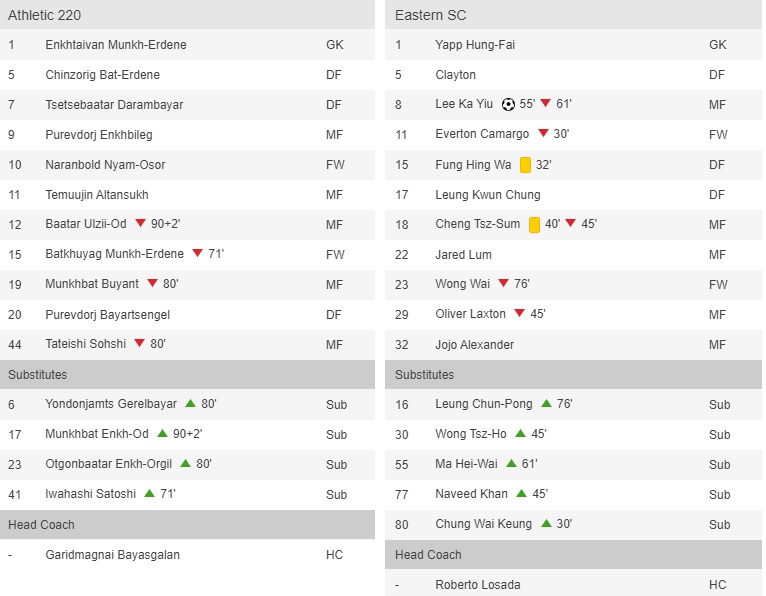Screen dimensions: 766x596
Task: Click red arrow next to Oliver Laxton
Action: click(x=519, y=314)
